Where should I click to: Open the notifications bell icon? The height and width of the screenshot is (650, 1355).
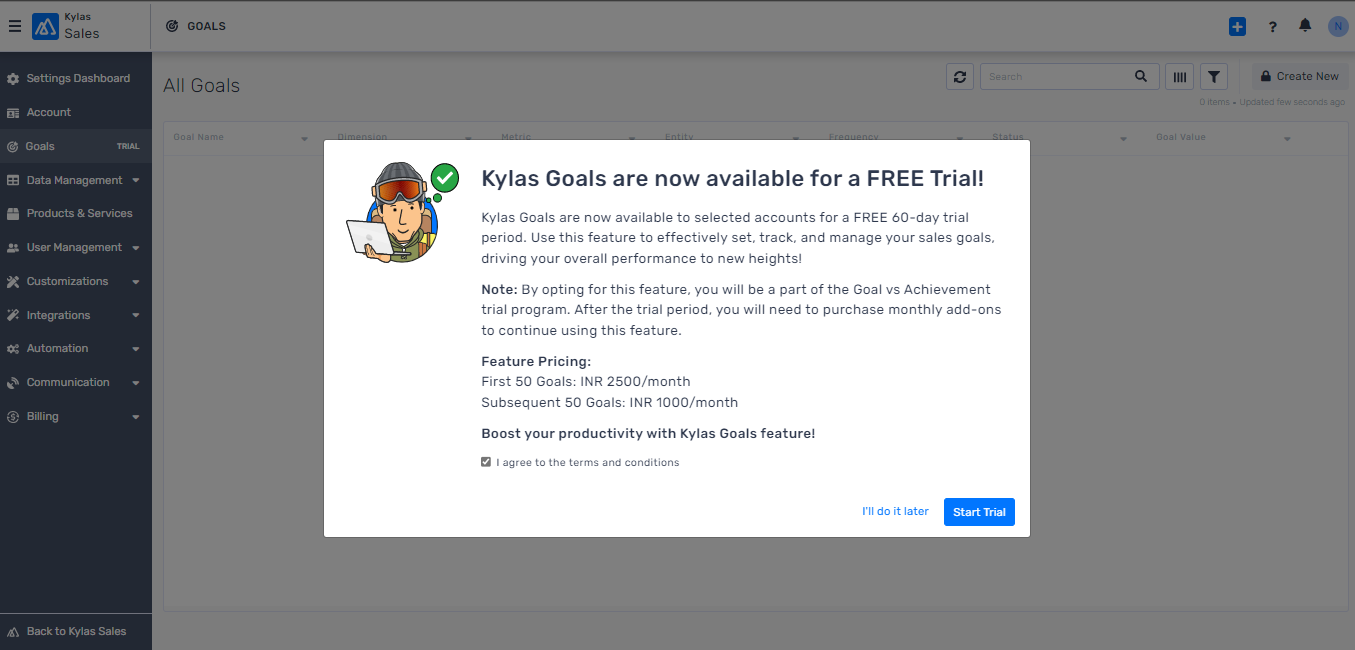pos(1305,26)
